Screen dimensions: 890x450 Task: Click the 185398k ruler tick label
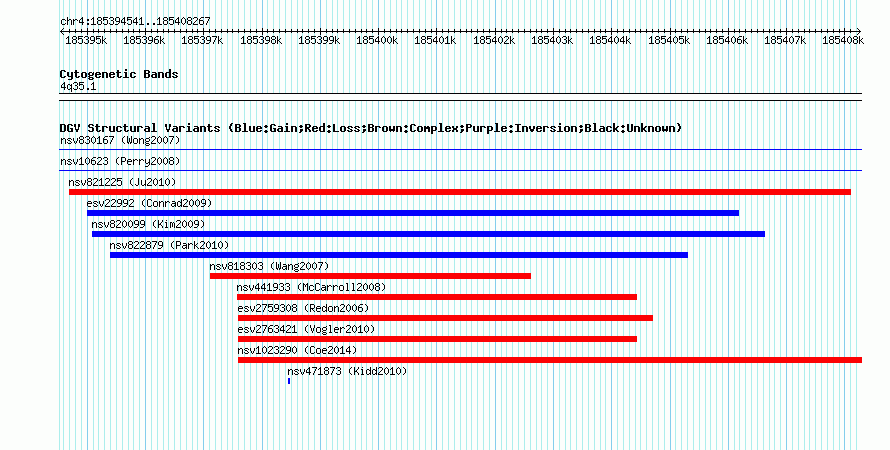pyautogui.click(x=261, y=40)
